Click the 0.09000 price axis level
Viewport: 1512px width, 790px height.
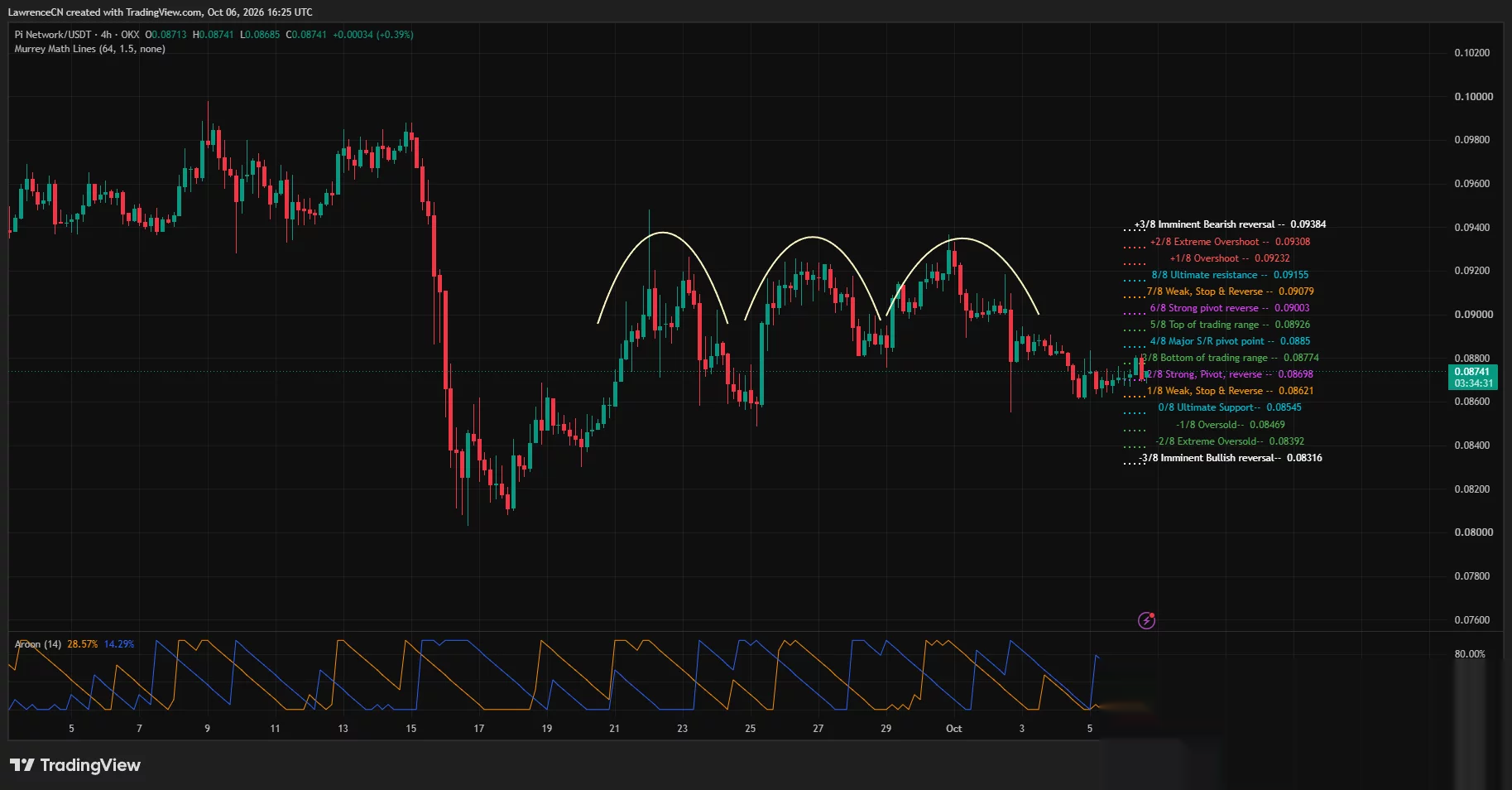1473,315
